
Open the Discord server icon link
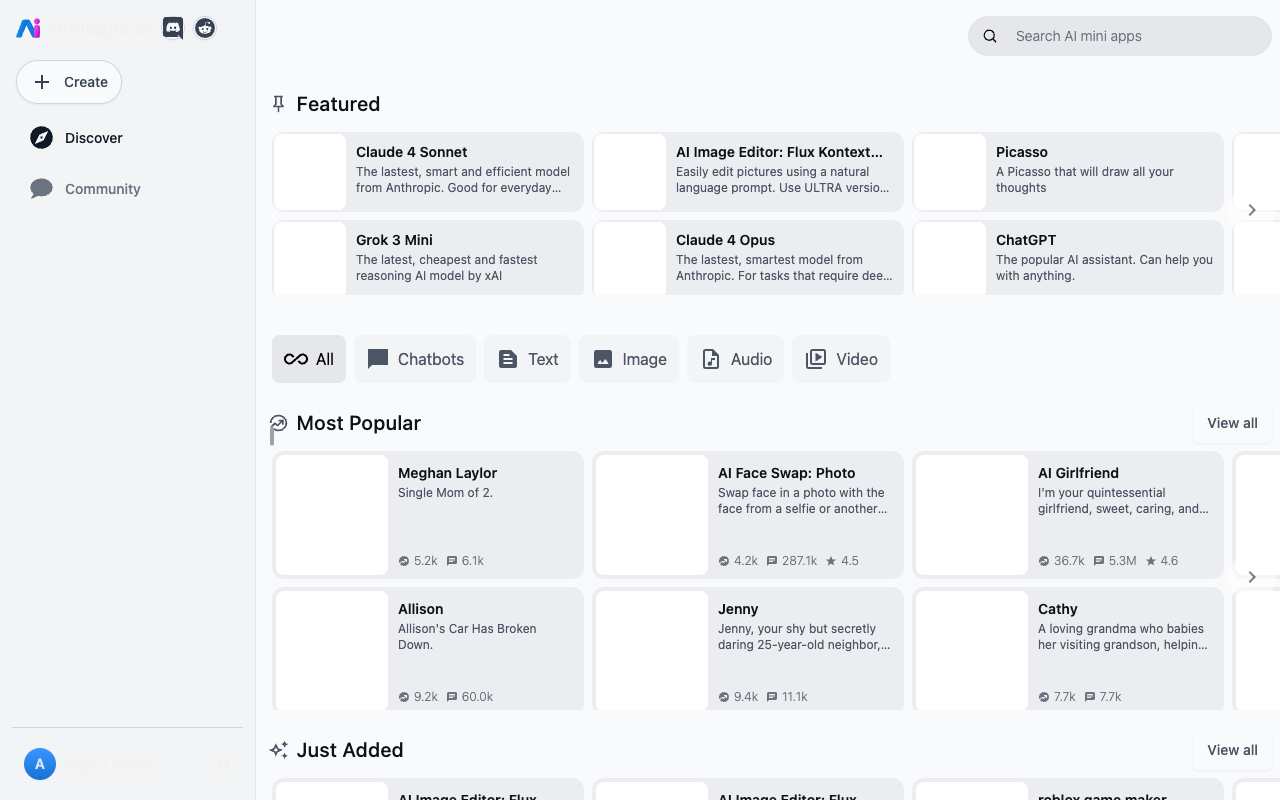tap(173, 28)
